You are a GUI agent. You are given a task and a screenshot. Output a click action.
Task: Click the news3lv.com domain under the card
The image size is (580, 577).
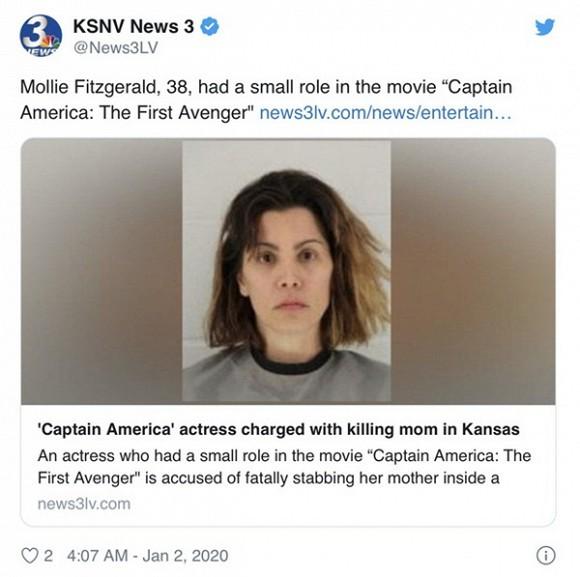click(x=84, y=504)
